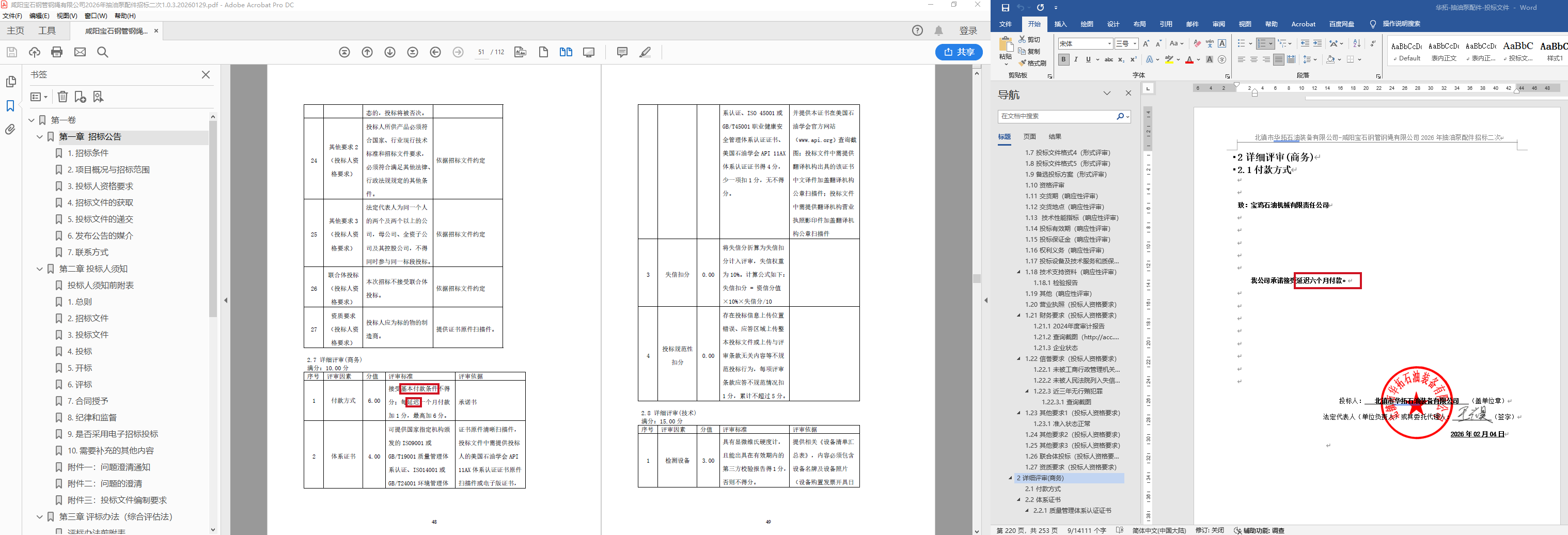Go to first page in Acrobat
The width and height of the screenshot is (1568, 535).
(x=344, y=52)
